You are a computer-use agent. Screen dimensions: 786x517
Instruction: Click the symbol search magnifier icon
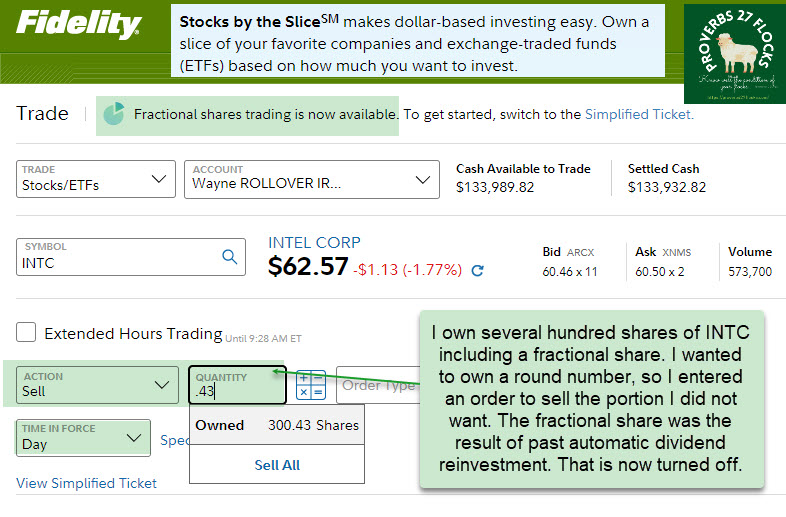(x=230, y=258)
